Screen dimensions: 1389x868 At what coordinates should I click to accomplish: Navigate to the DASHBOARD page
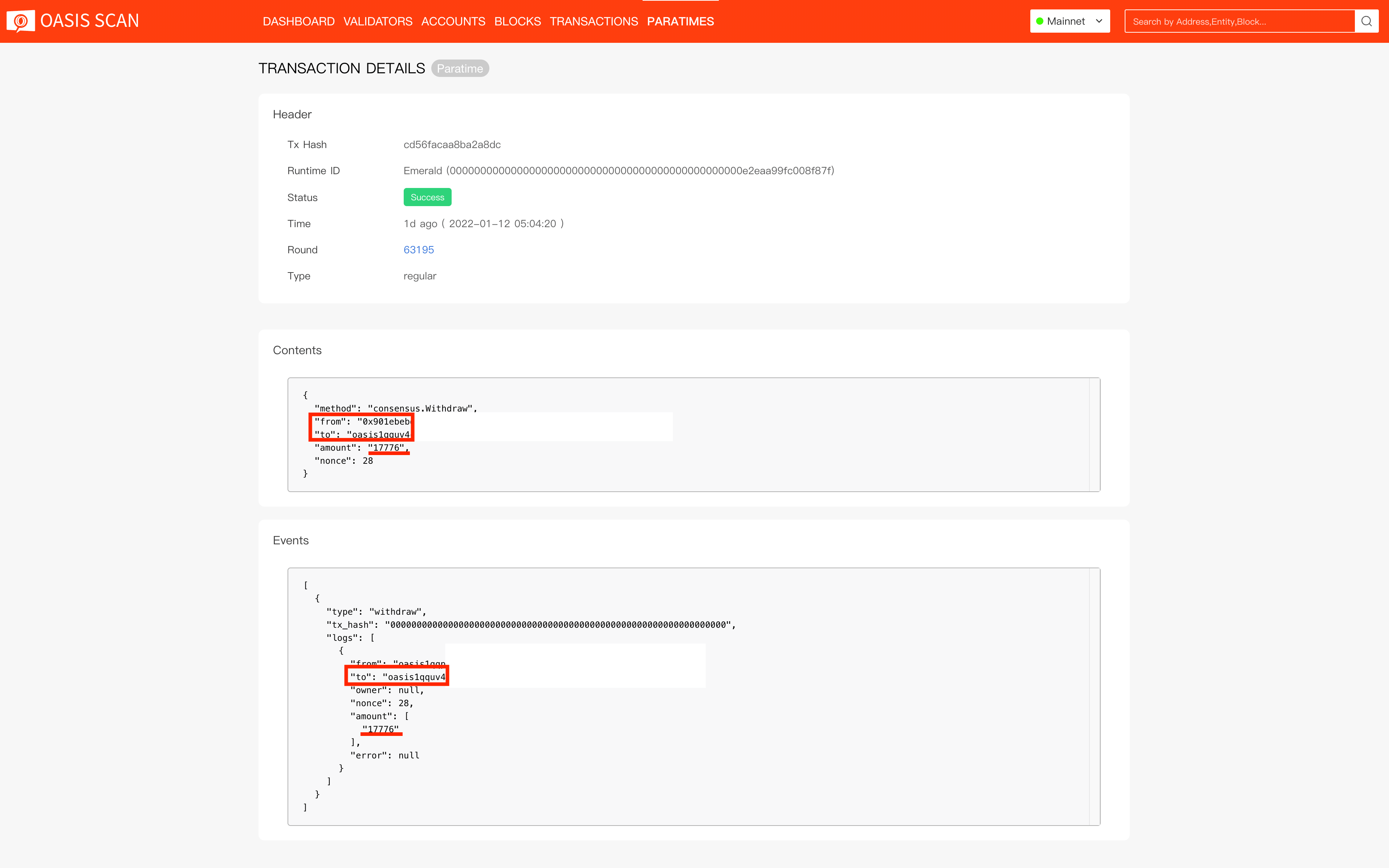[298, 21]
